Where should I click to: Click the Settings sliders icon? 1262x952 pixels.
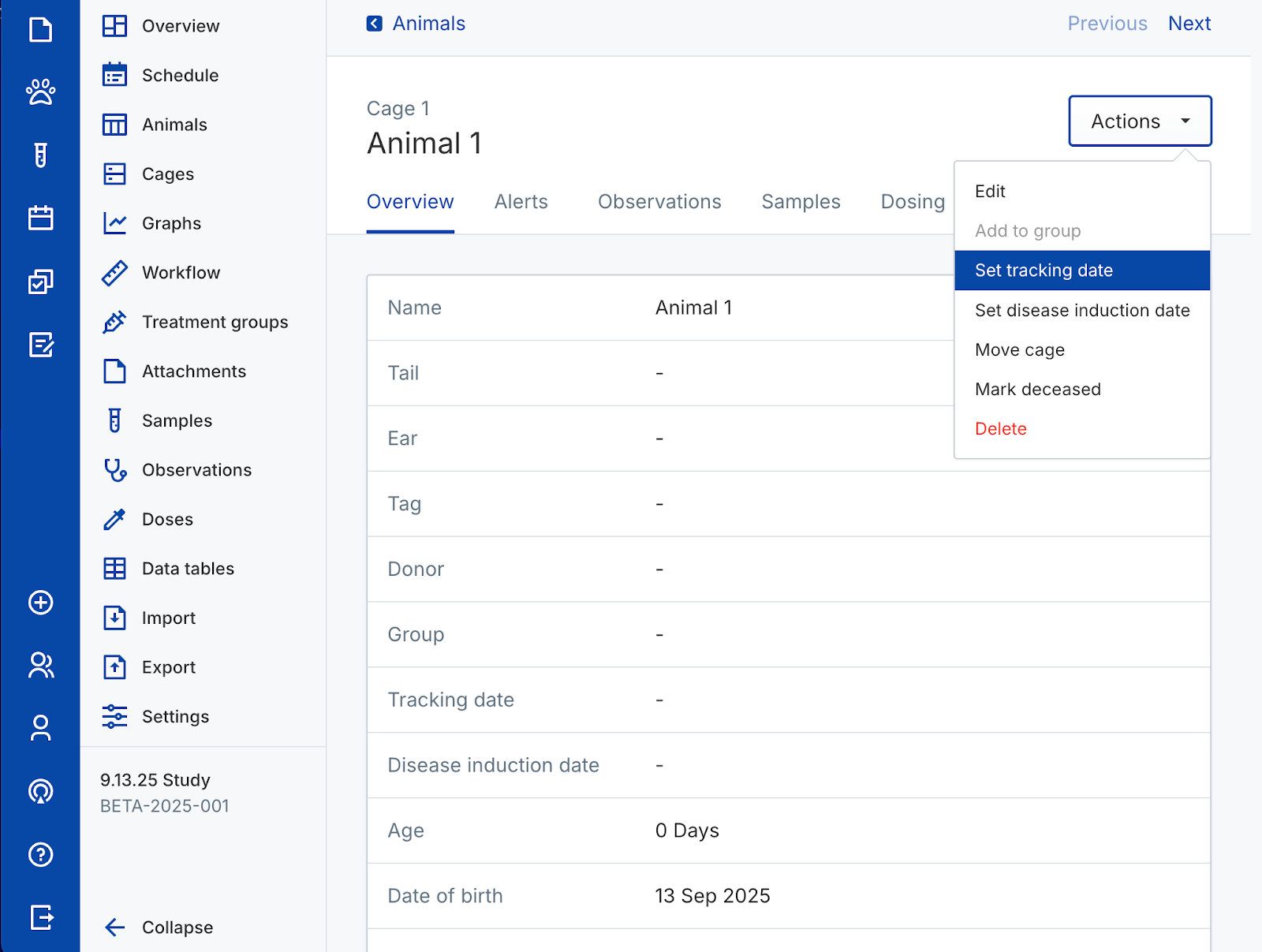click(x=114, y=716)
